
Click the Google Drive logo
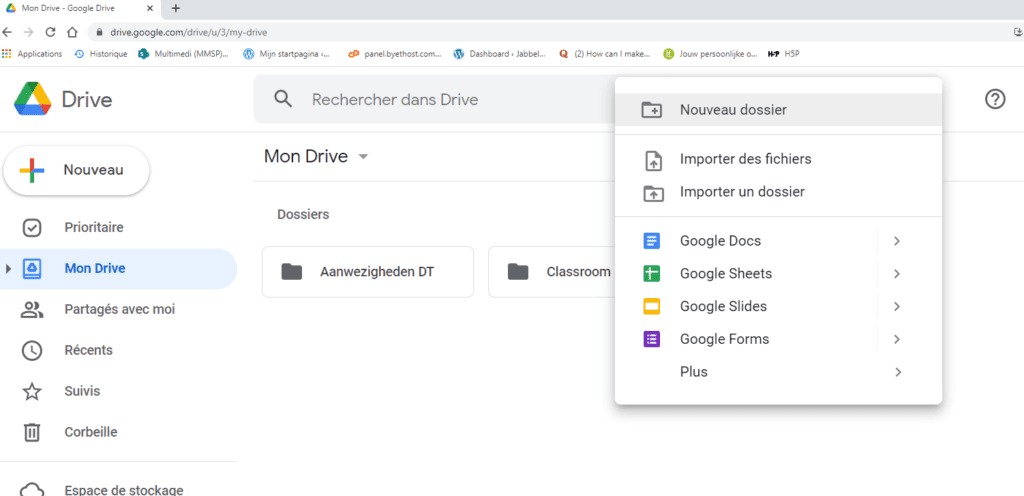pos(33,99)
